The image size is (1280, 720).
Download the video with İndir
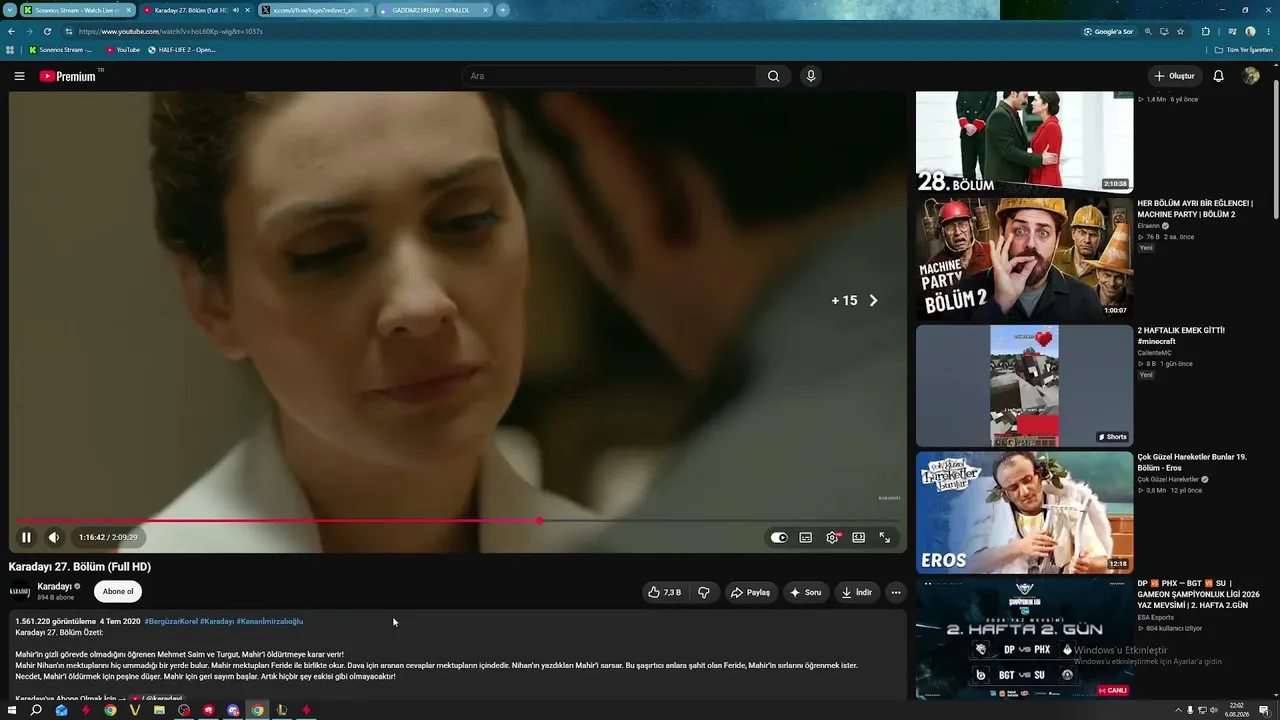856,592
